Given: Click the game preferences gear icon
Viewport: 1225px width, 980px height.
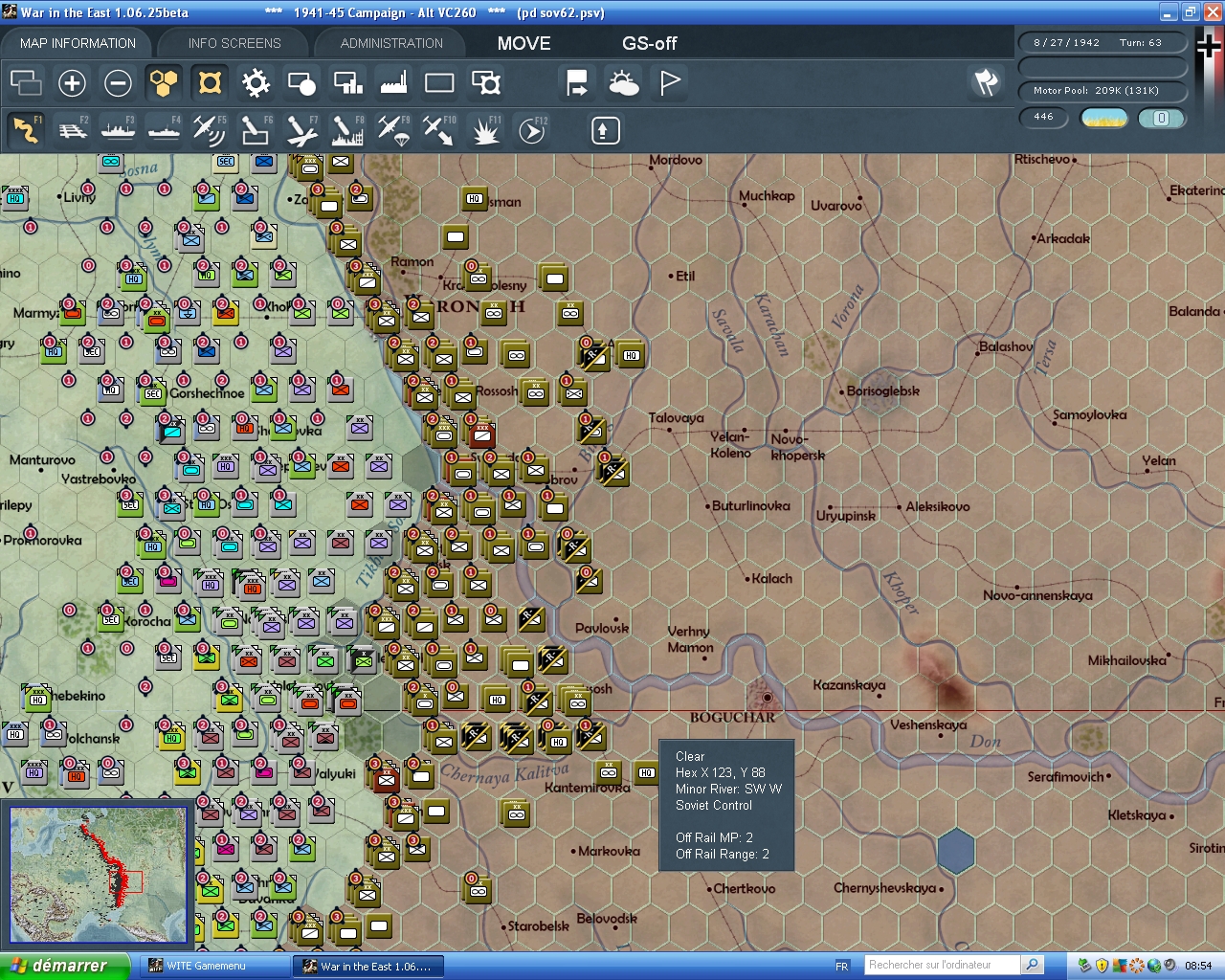Looking at the screenshot, I should point(256,83).
